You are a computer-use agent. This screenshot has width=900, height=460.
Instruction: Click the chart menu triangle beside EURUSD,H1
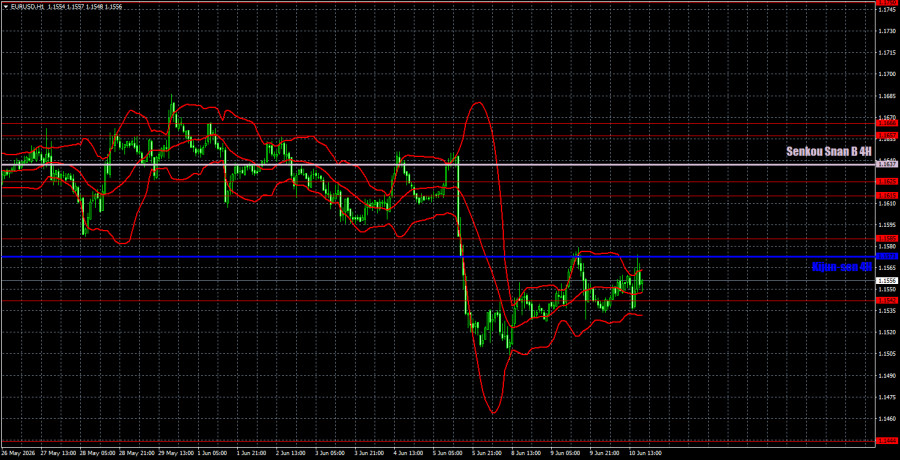(4, 6)
